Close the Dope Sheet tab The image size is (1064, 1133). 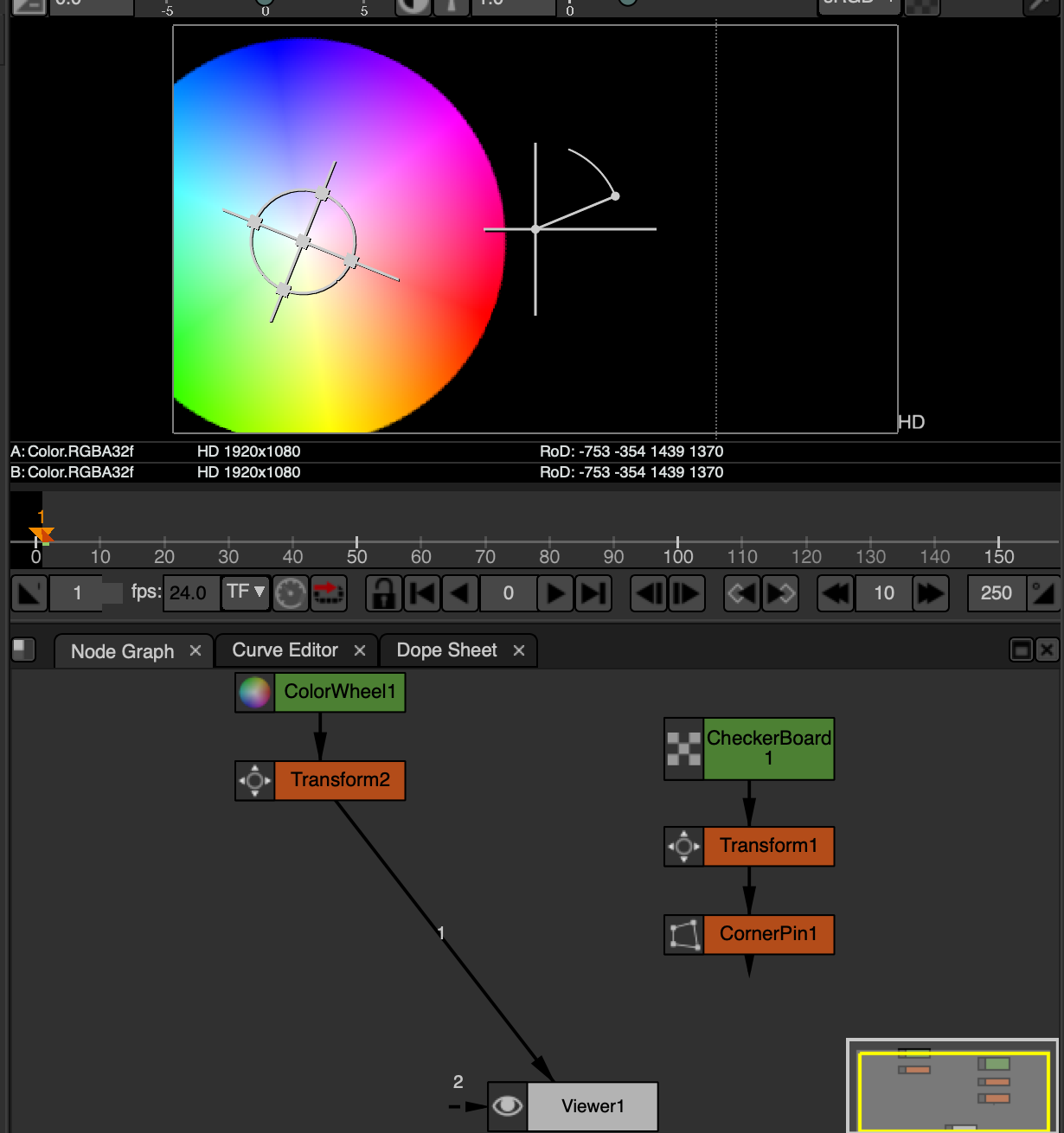pyautogui.click(x=519, y=650)
